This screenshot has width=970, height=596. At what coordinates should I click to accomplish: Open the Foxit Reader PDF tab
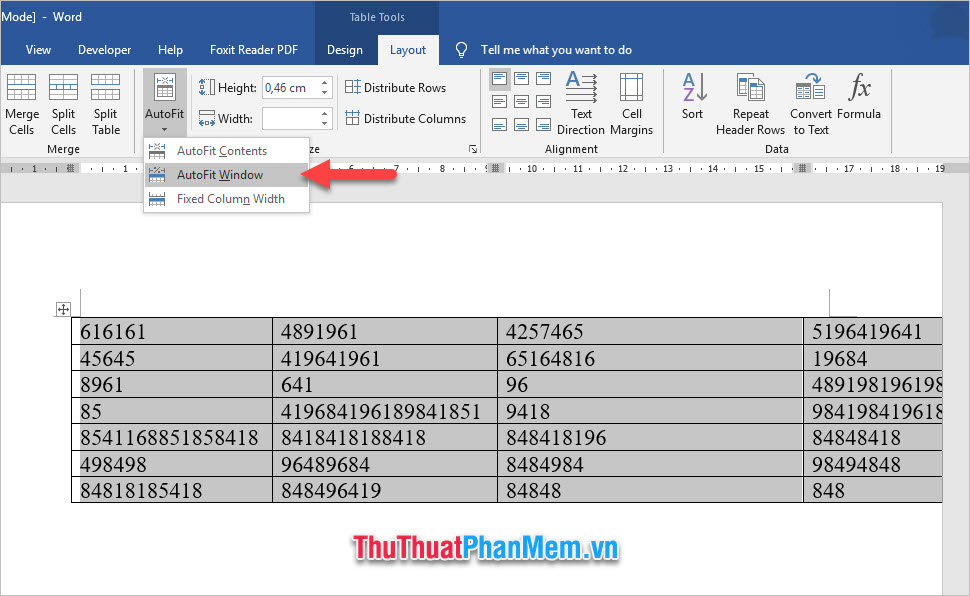pos(254,50)
